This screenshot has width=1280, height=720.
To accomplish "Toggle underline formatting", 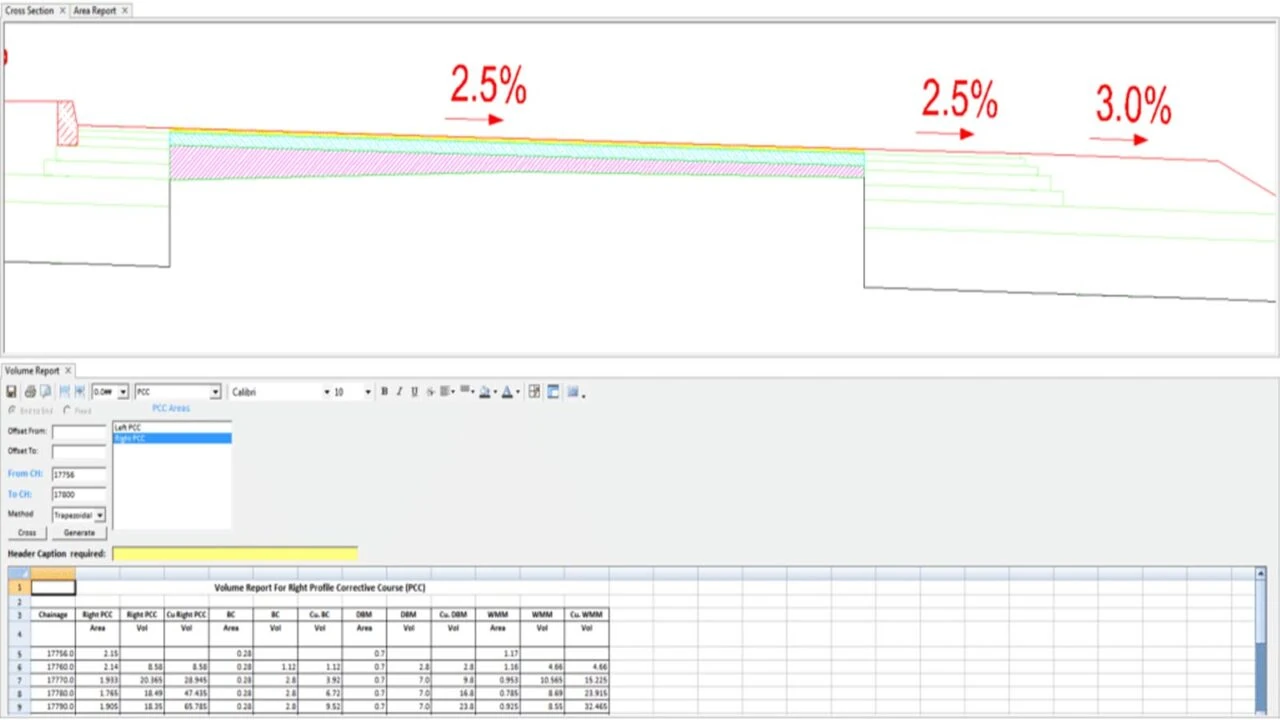I will [x=414, y=392].
